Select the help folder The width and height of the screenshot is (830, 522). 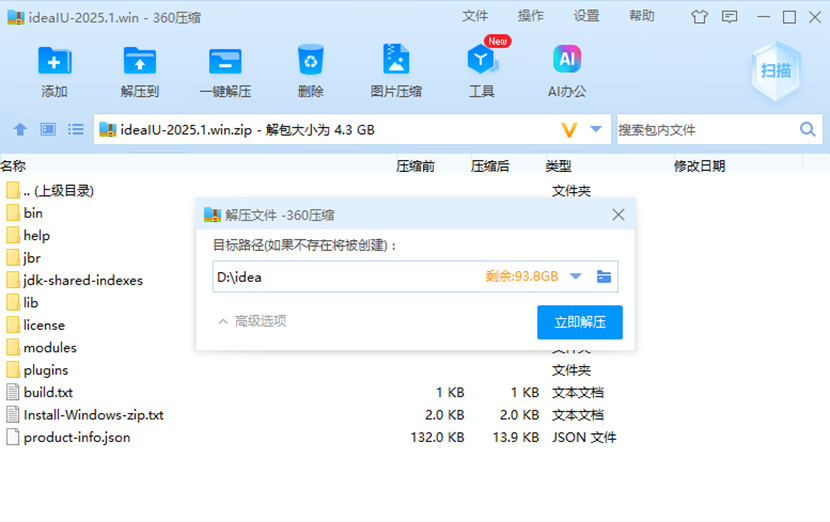pyautogui.click(x=29, y=236)
